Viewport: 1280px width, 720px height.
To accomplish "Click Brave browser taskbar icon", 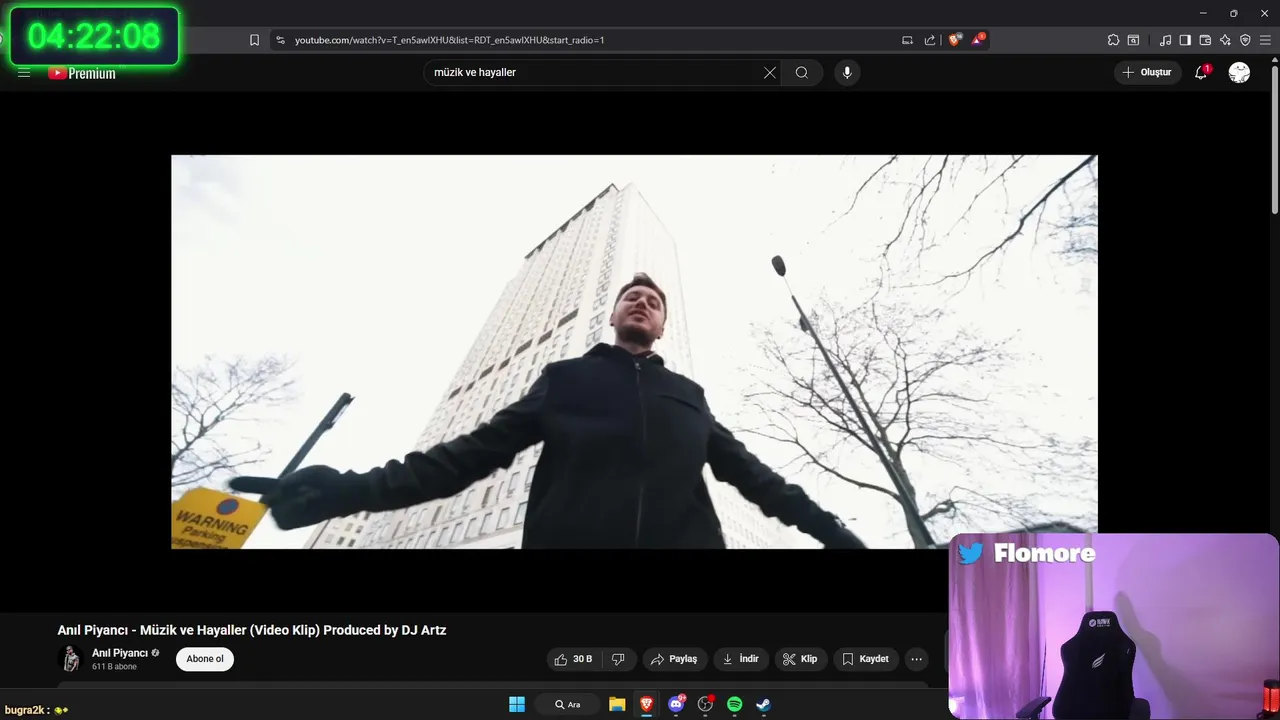I will (646, 704).
